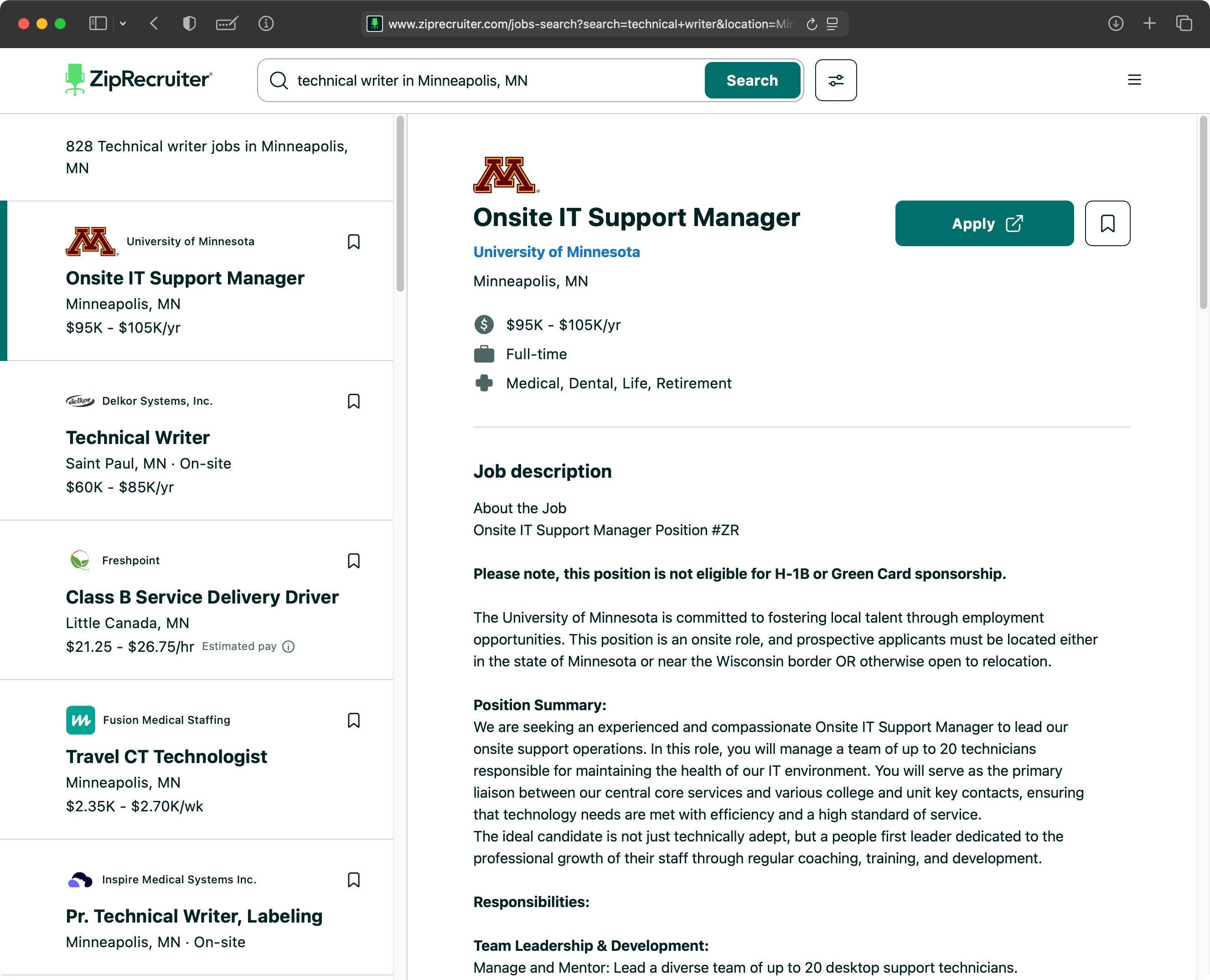
Task: Click the ZipRecruiter logo
Action: 139,80
